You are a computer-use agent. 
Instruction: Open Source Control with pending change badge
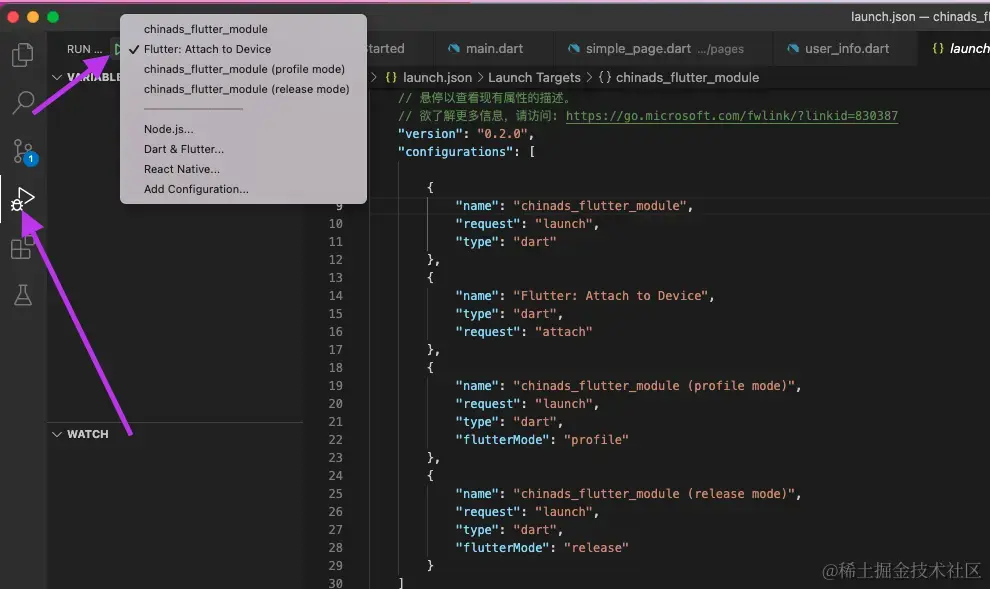click(22, 151)
